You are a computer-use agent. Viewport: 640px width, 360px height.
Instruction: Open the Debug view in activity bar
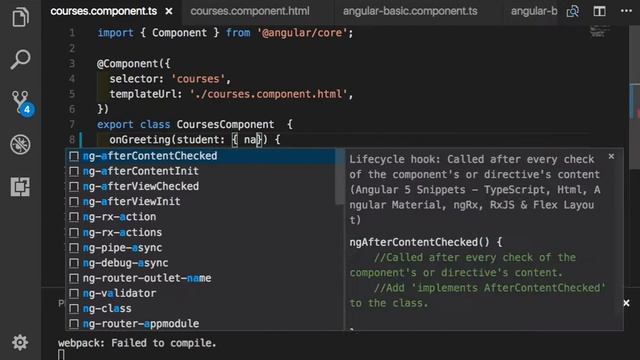(x=20, y=144)
